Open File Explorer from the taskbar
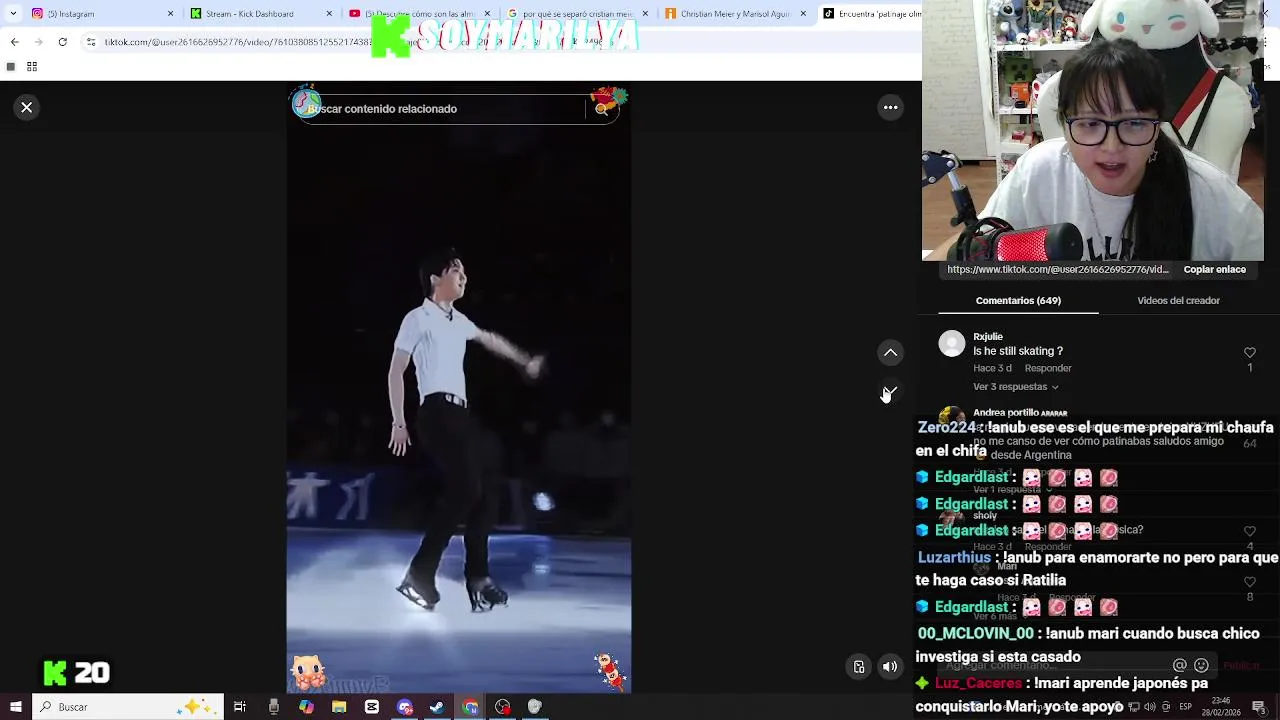This screenshot has height=720, width=1280. (x=339, y=707)
